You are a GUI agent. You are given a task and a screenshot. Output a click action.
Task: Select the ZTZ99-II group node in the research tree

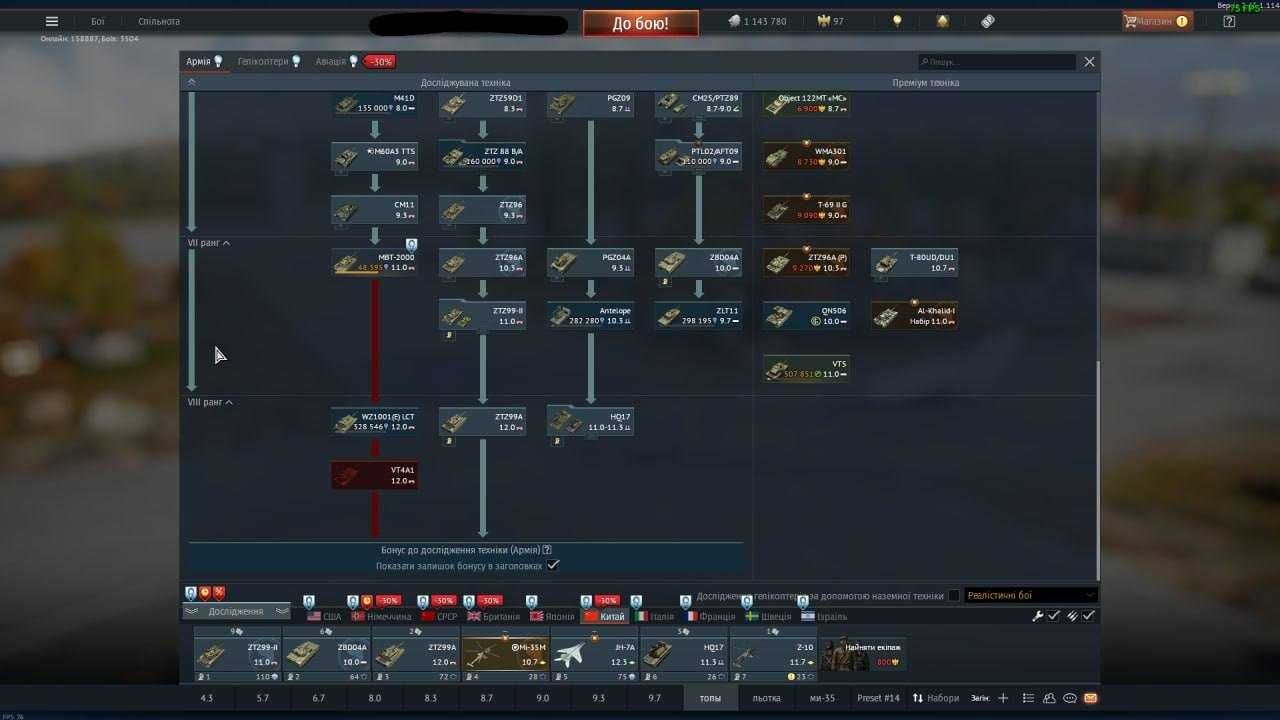(483, 316)
